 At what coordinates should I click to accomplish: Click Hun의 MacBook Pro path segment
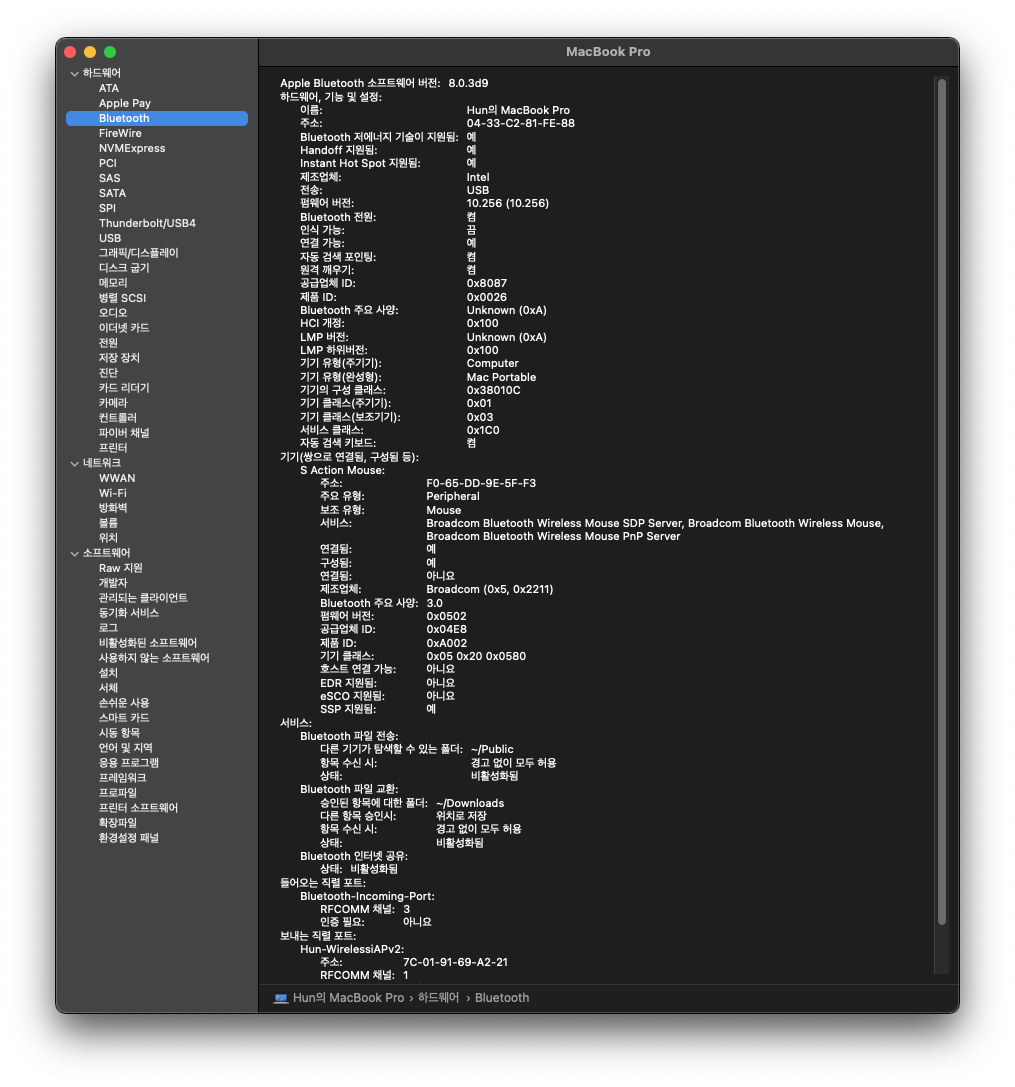click(x=348, y=998)
